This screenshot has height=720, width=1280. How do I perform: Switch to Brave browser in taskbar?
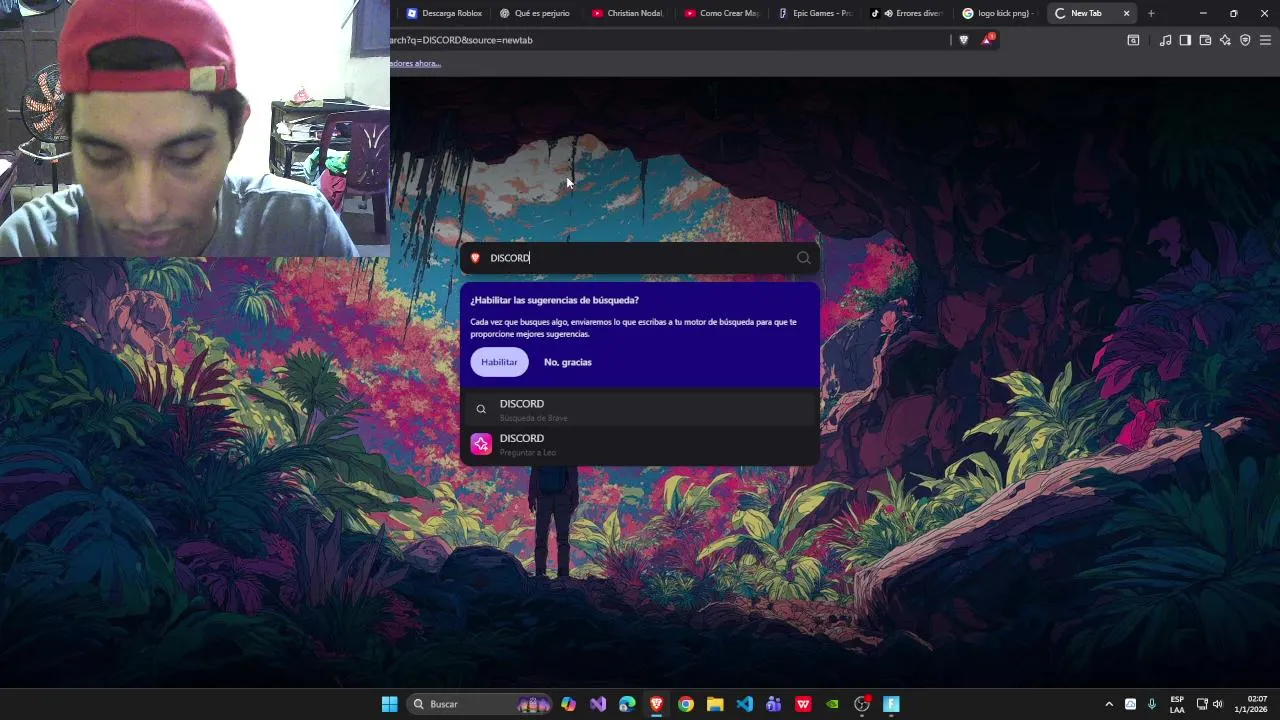pyautogui.click(x=656, y=704)
